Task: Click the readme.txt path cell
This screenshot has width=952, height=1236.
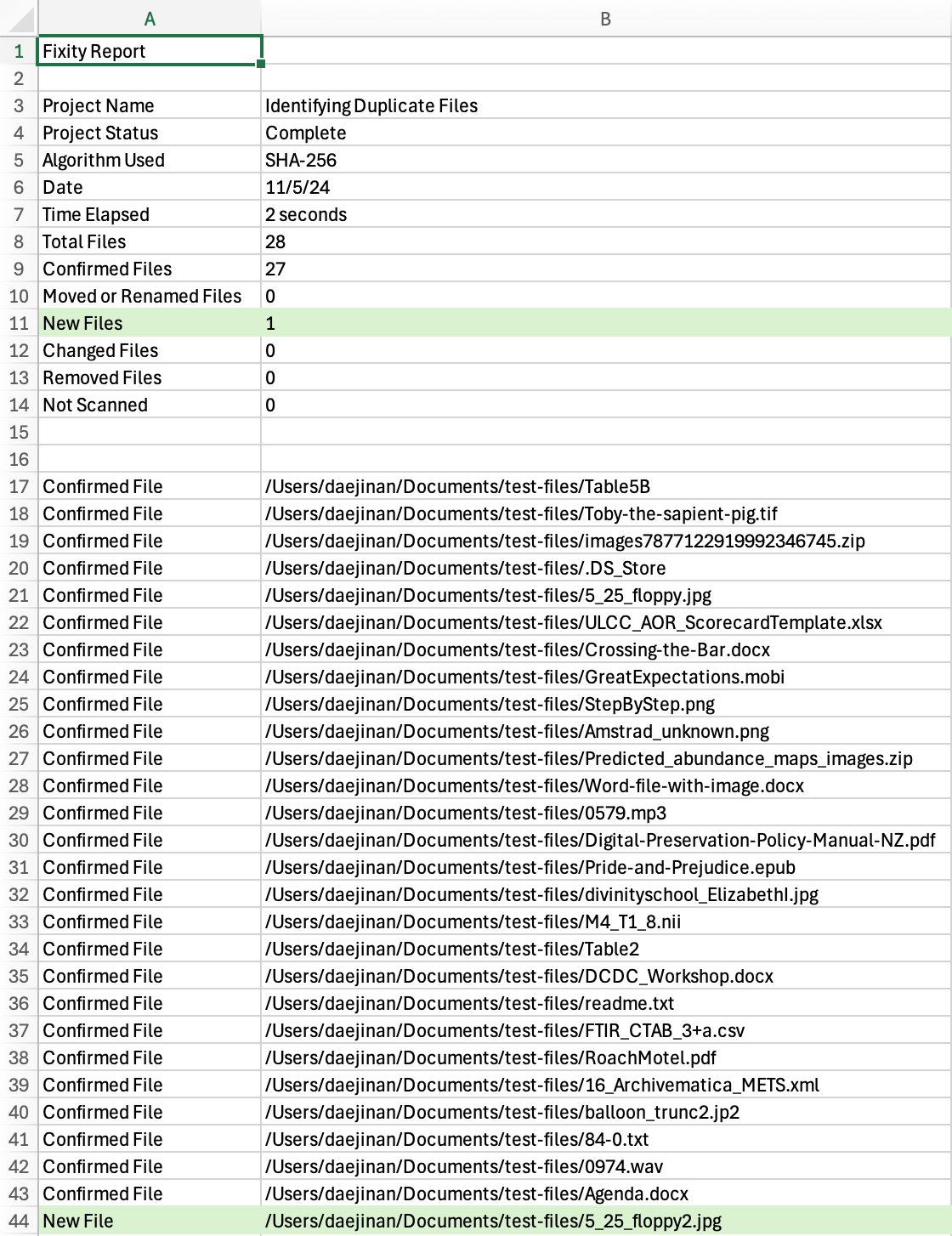Action: click(606, 1003)
